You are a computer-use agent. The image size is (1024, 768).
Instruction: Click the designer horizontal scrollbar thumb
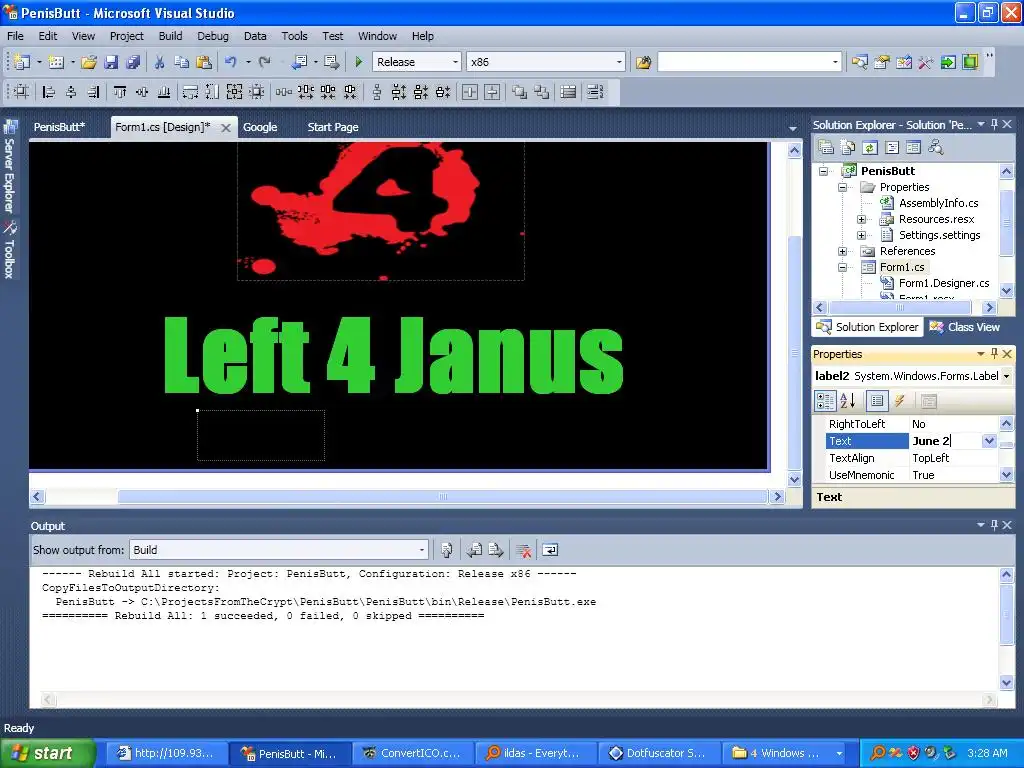coord(442,496)
